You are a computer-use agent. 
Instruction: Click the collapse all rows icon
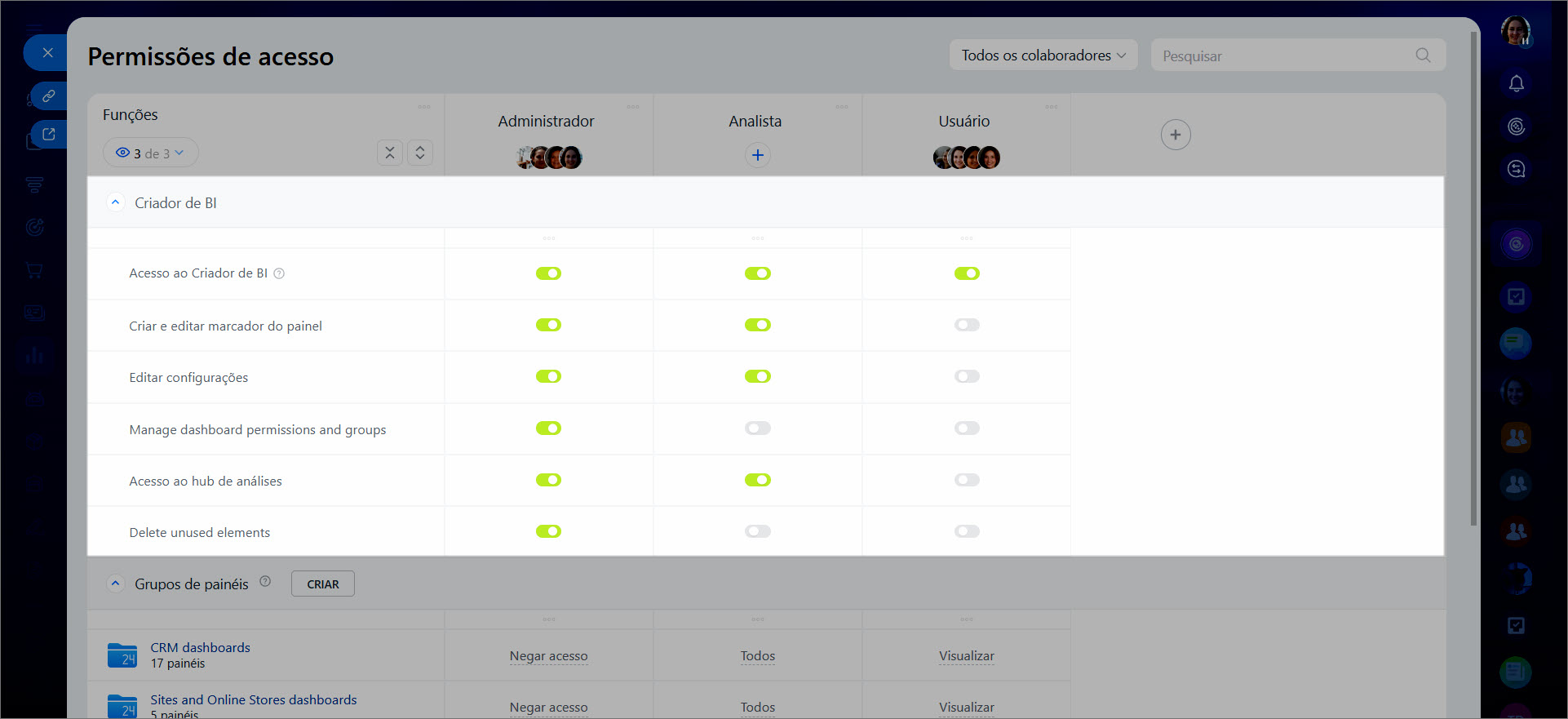coord(390,153)
